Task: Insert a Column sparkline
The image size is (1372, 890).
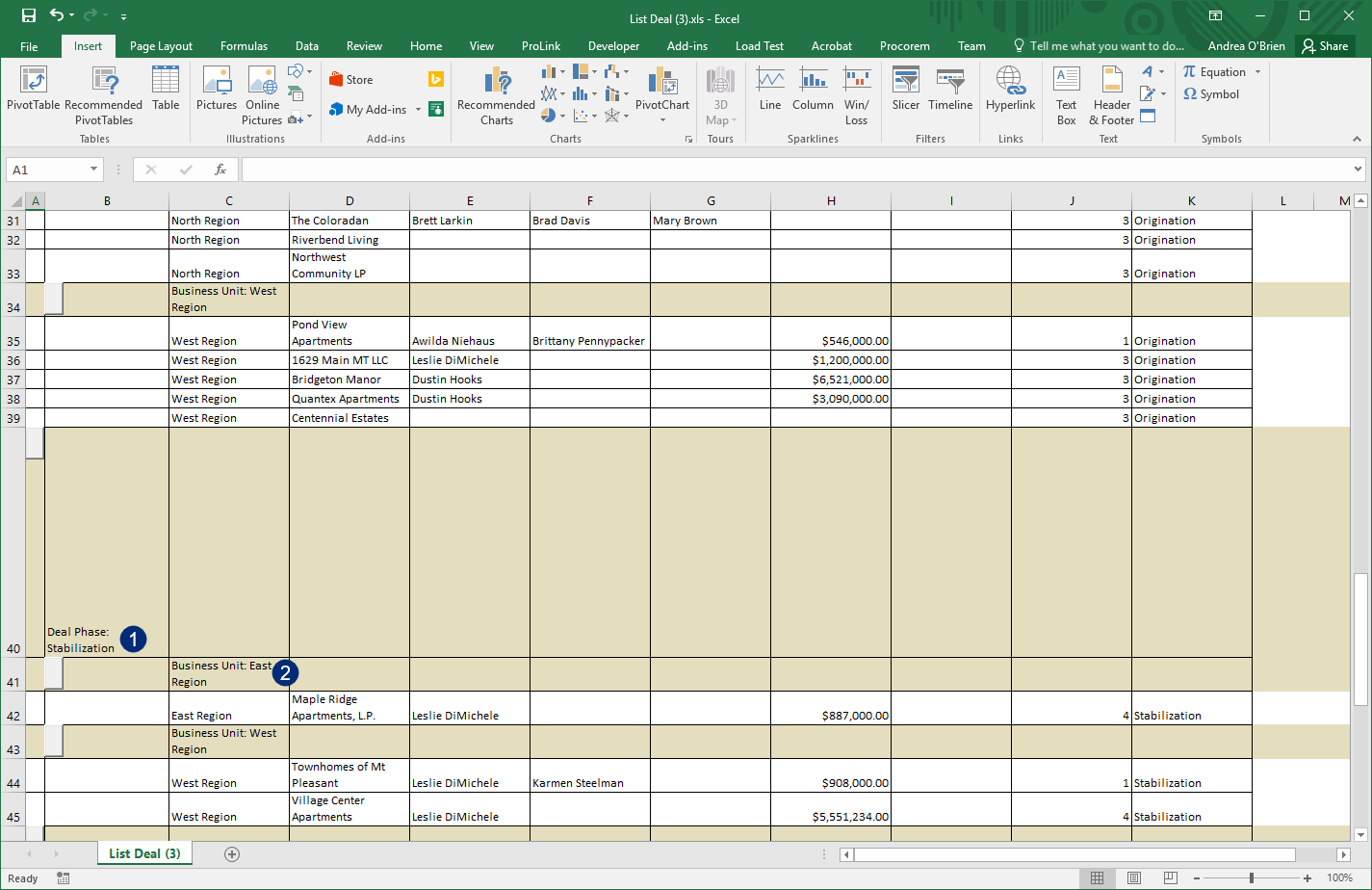Action: 813,89
